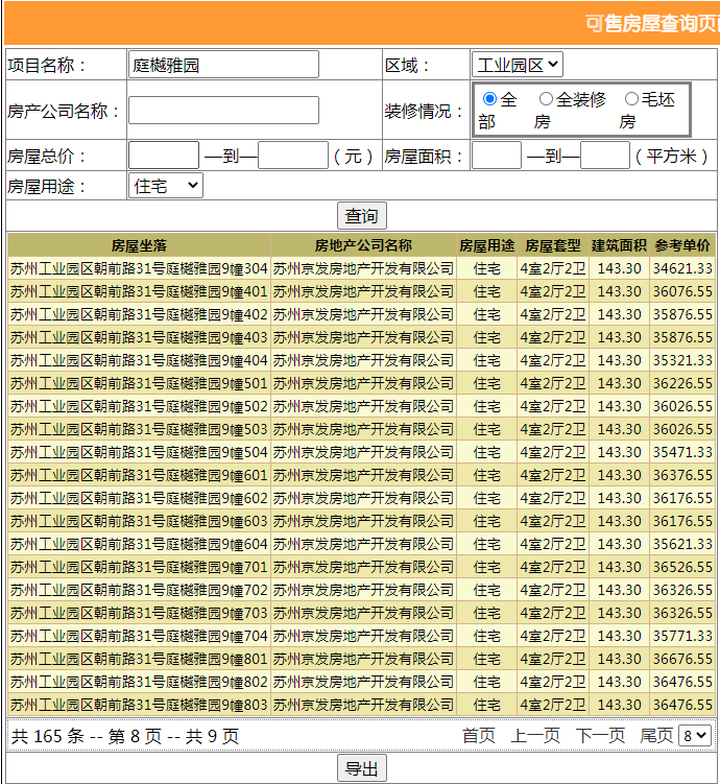Select the 全部 decoration radio button
This screenshot has height=784, width=720.
pos(490,99)
